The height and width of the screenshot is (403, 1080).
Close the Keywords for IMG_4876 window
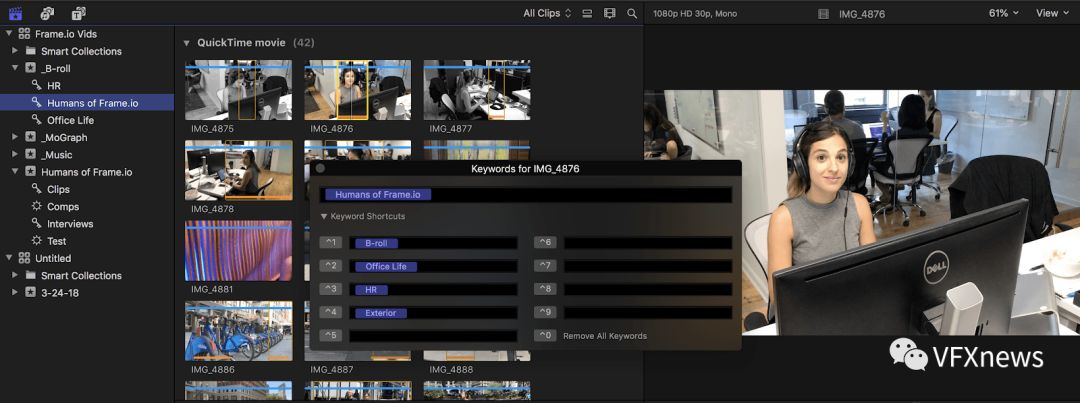click(320, 169)
